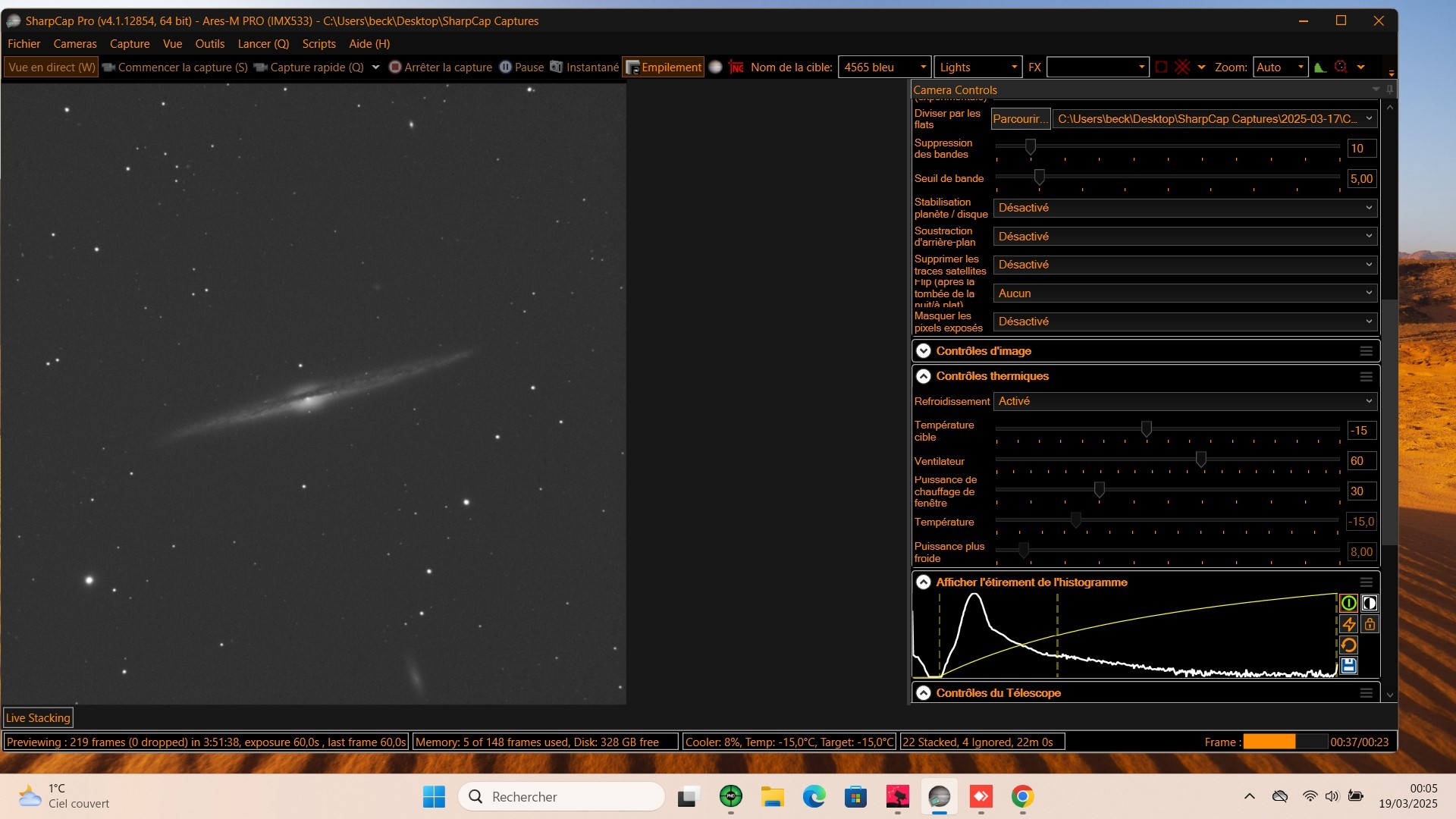Open the FX effects dropdown
The height and width of the screenshot is (819, 1456).
point(1097,67)
